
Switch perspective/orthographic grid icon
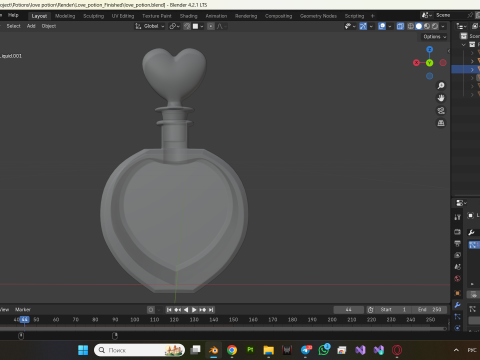click(x=441, y=123)
